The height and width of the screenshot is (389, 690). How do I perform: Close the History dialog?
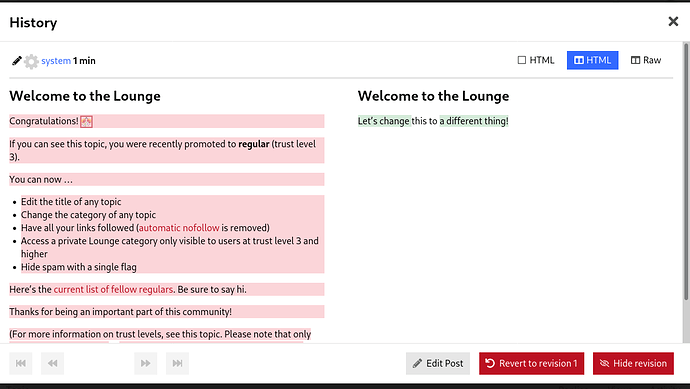point(673,22)
